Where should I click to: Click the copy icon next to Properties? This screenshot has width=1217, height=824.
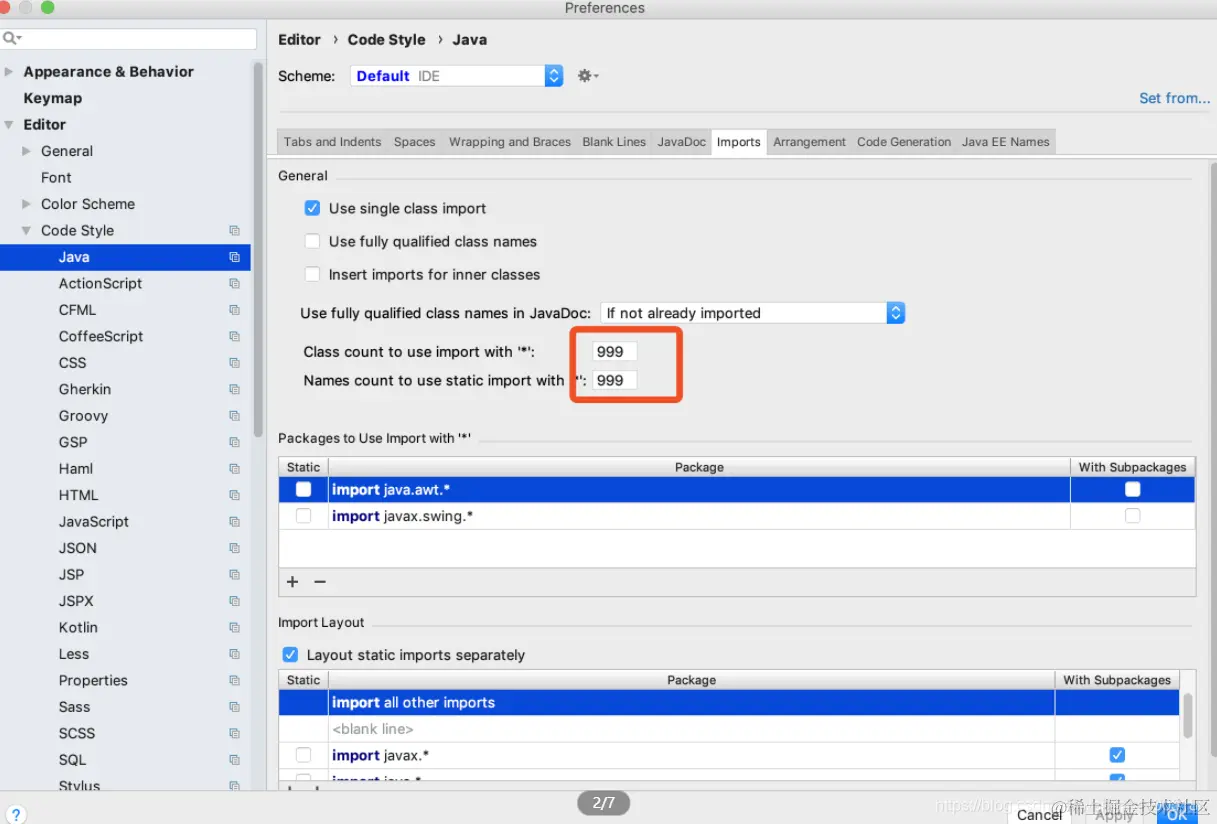(234, 681)
